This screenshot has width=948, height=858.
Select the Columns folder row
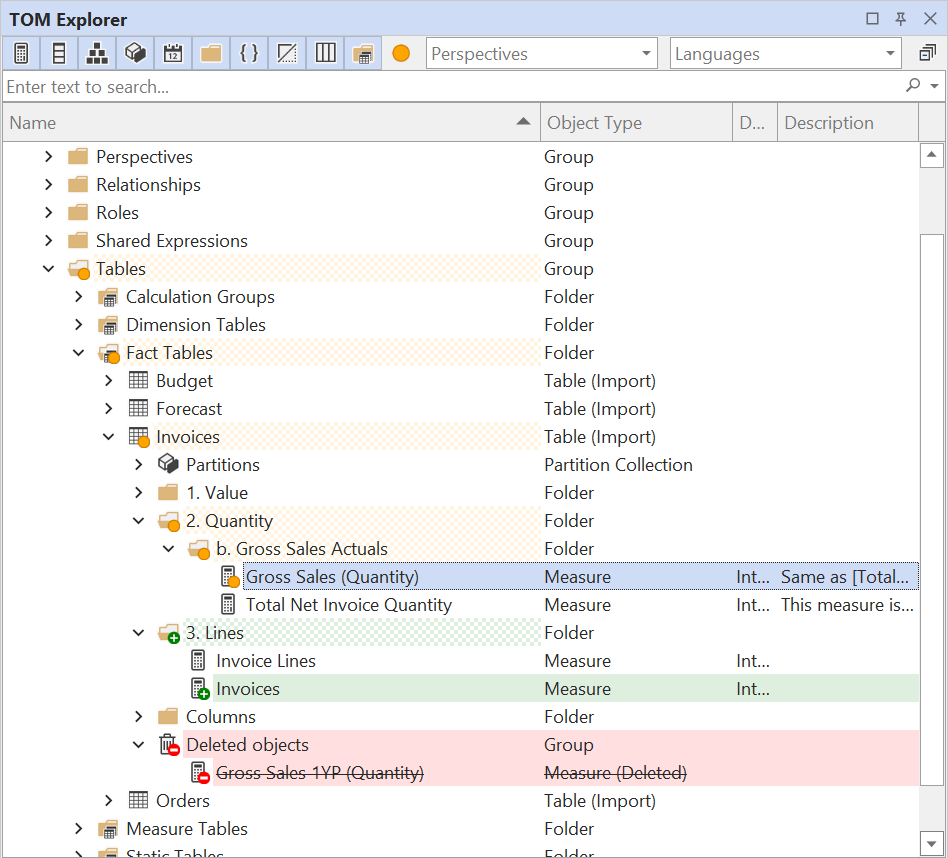tap(461, 717)
